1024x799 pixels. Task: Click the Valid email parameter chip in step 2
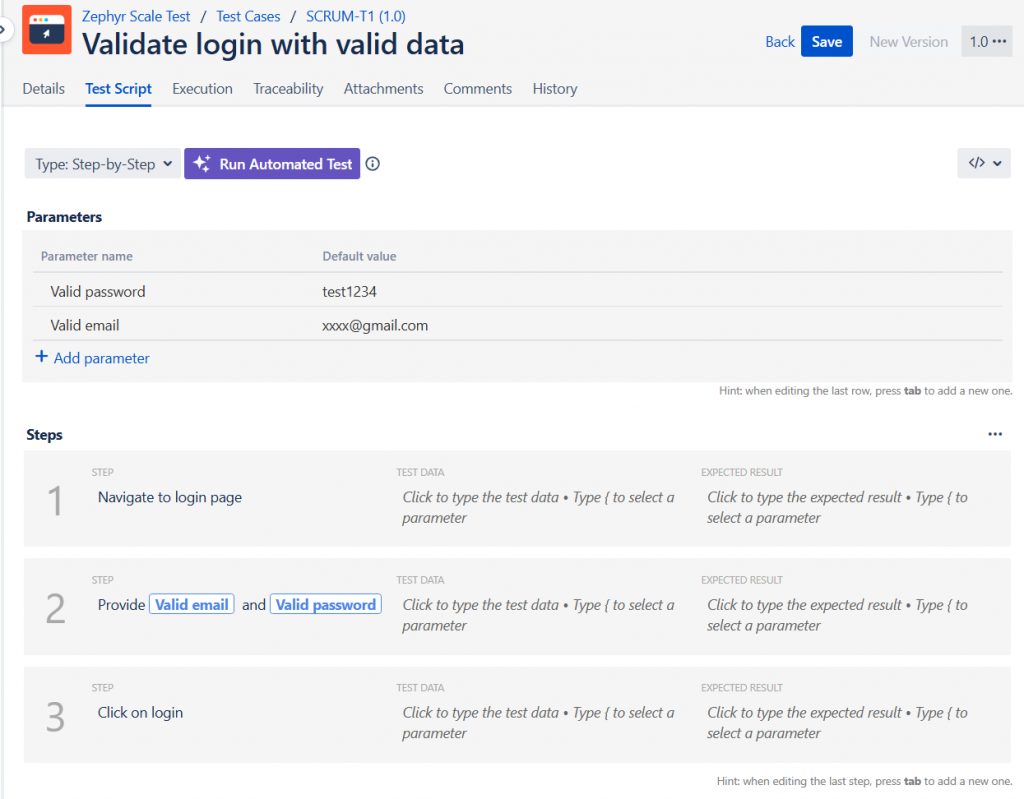pos(192,605)
